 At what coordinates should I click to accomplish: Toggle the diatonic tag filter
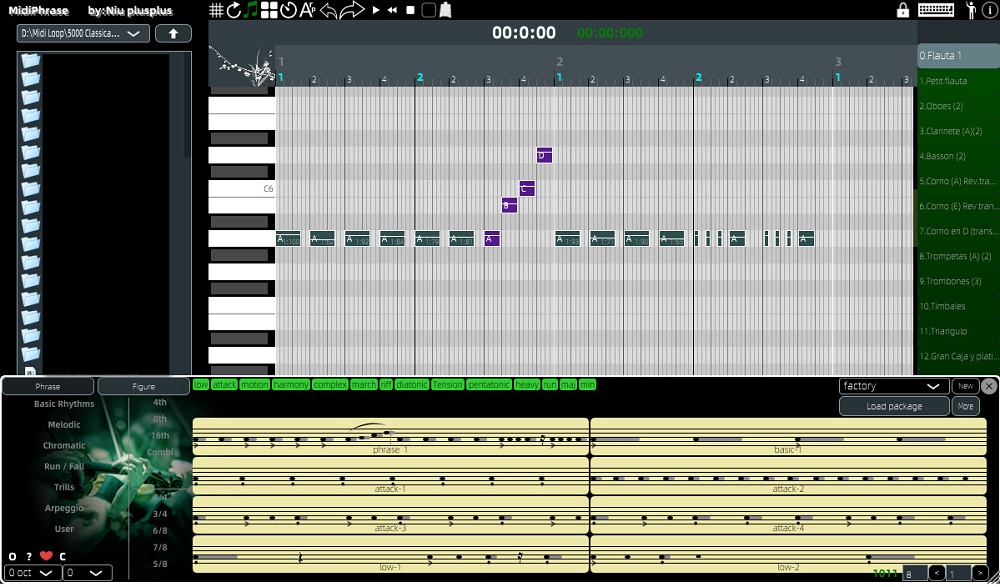[411, 384]
